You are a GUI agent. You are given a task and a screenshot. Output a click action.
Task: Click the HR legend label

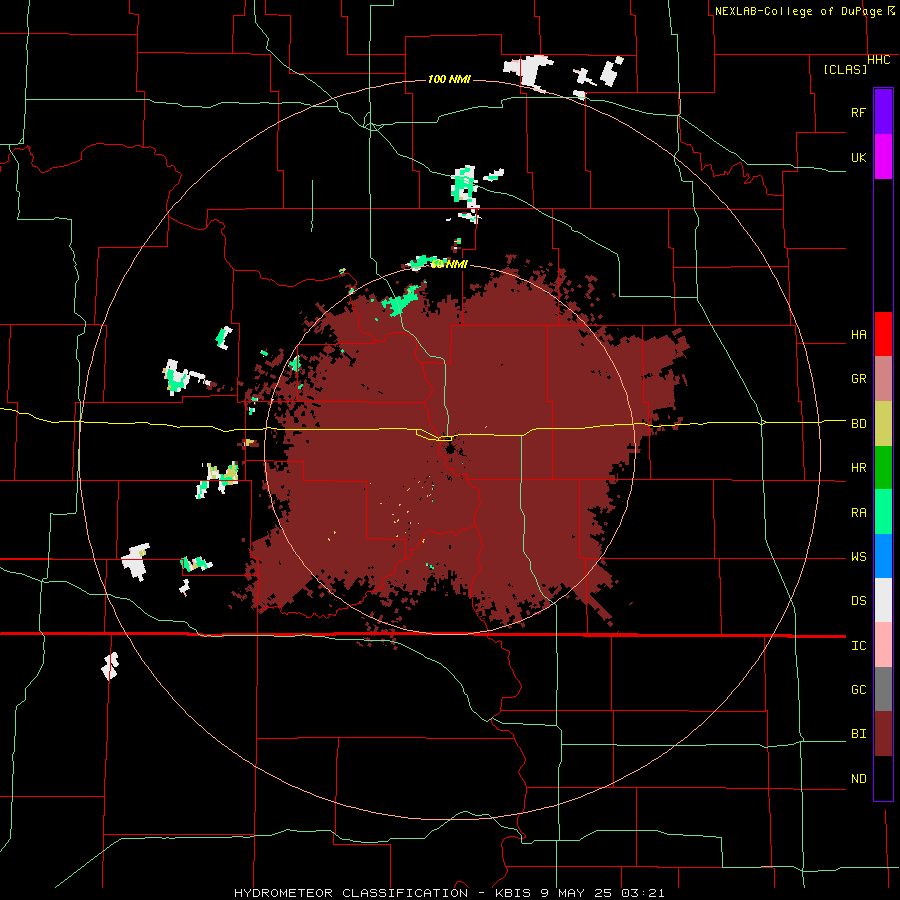[858, 468]
